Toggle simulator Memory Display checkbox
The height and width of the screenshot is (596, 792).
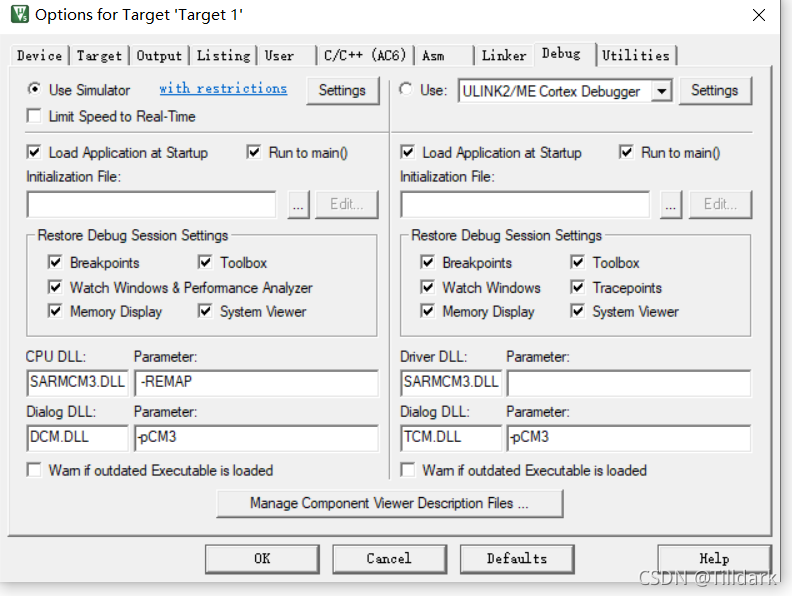click(55, 311)
